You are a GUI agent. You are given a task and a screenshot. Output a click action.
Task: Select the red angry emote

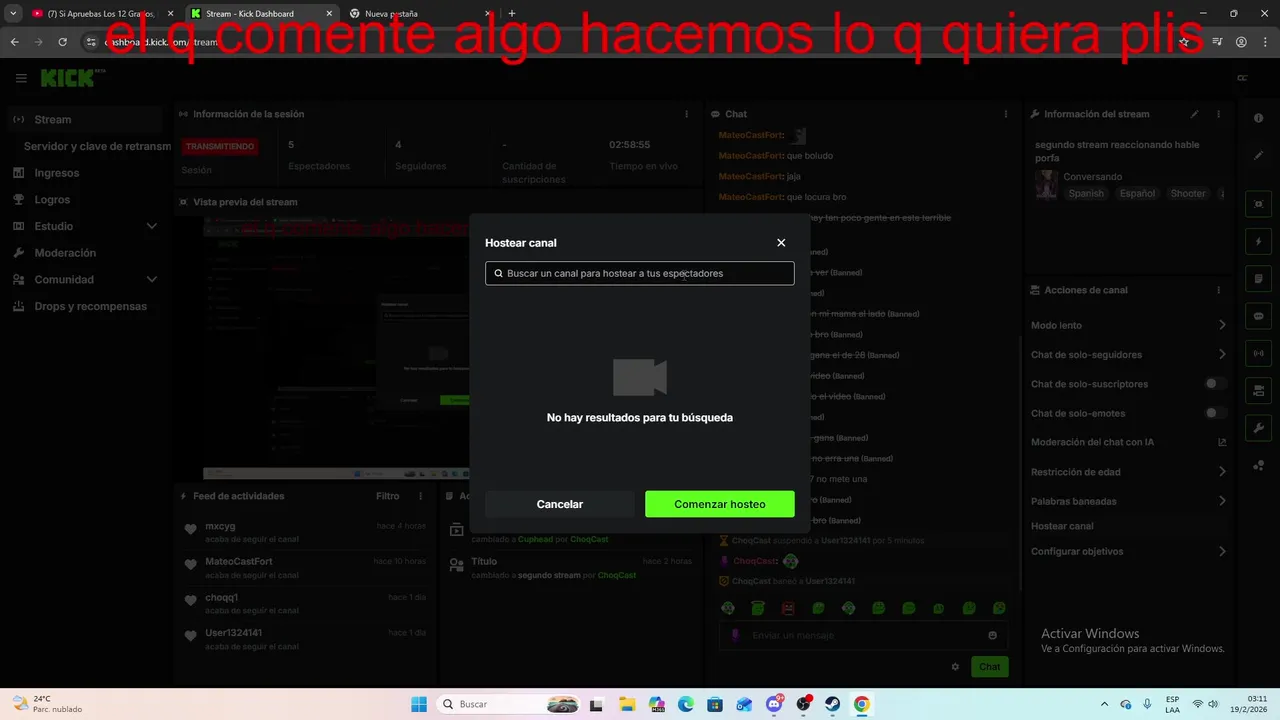tap(788, 608)
